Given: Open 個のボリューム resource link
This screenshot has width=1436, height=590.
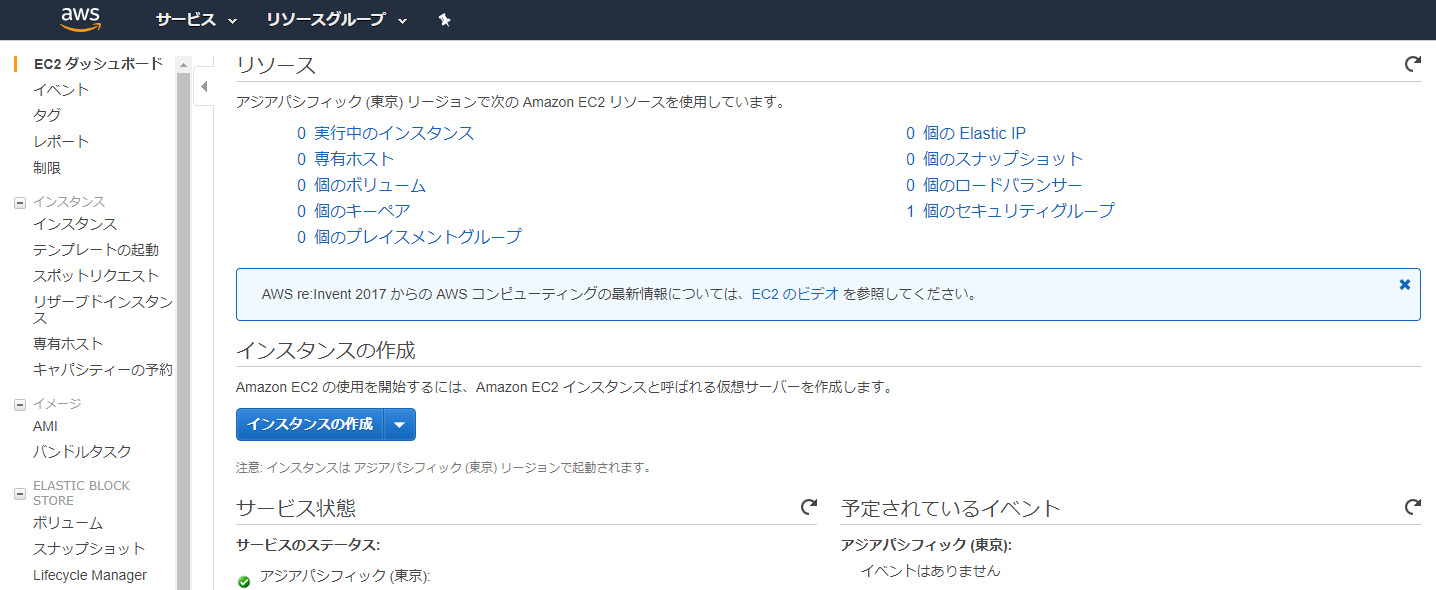Looking at the screenshot, I should pyautogui.click(x=370, y=185).
